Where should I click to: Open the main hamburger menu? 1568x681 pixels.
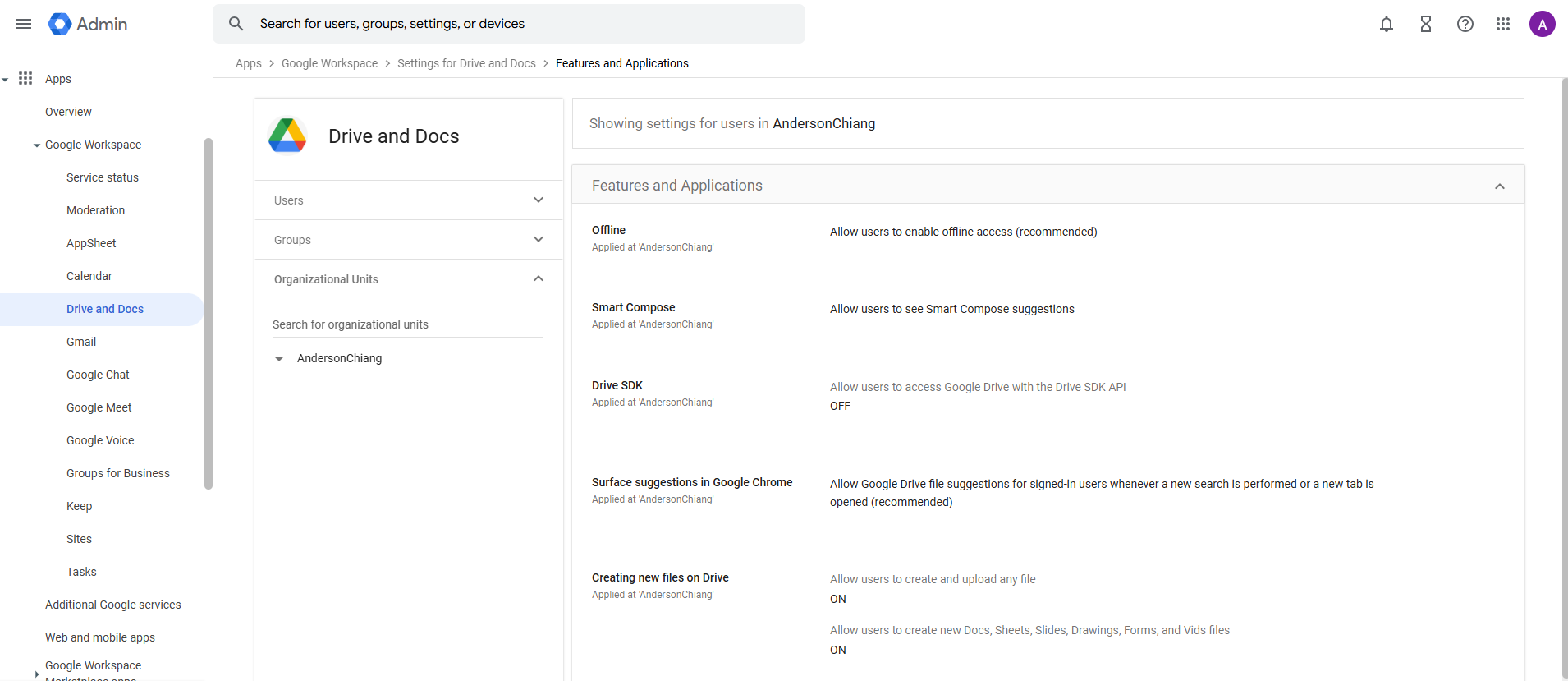(x=24, y=24)
